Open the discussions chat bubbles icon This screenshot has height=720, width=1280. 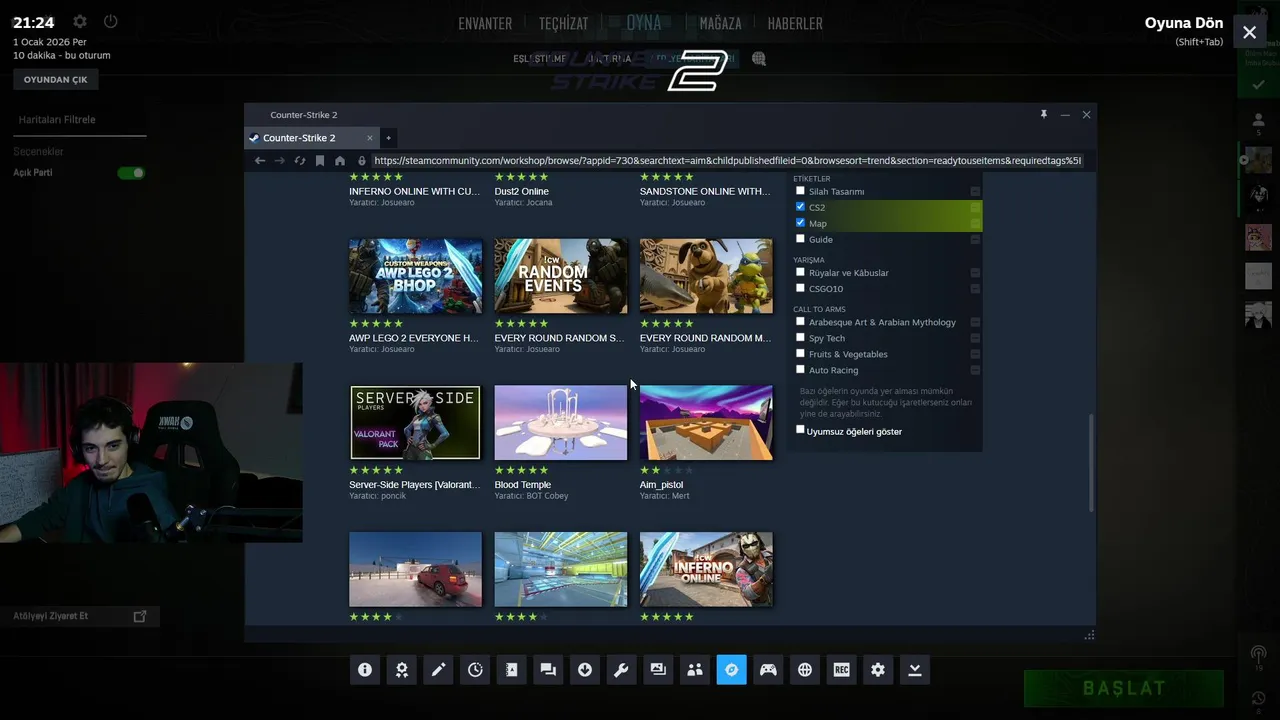click(x=548, y=670)
